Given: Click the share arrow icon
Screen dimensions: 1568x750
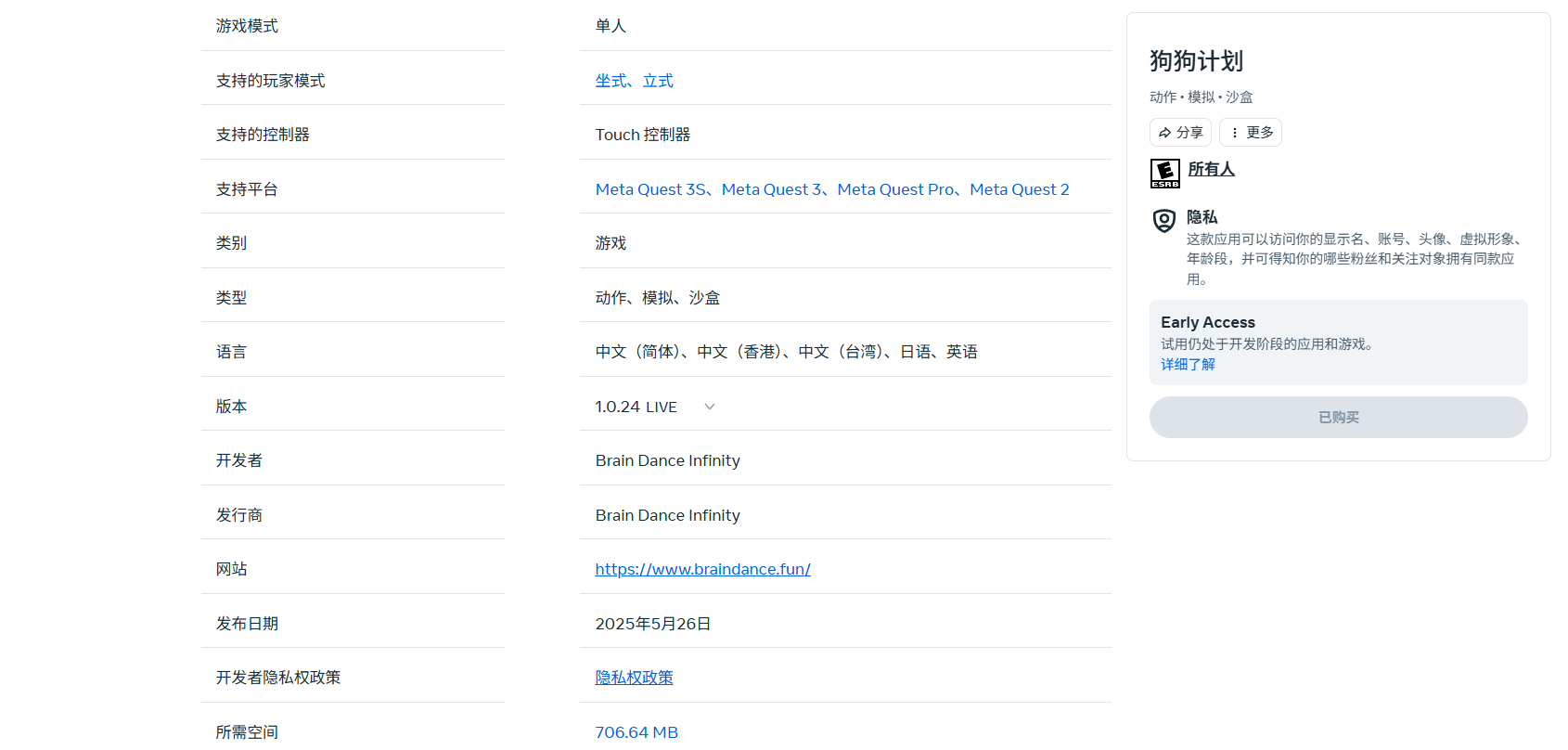Looking at the screenshot, I should coord(1164,133).
